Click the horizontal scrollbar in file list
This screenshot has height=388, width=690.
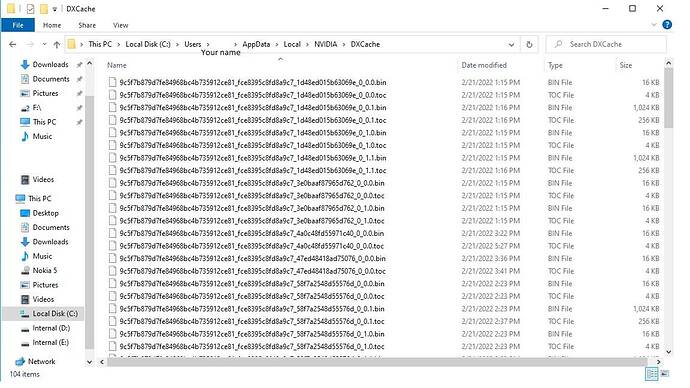[x=376, y=362]
